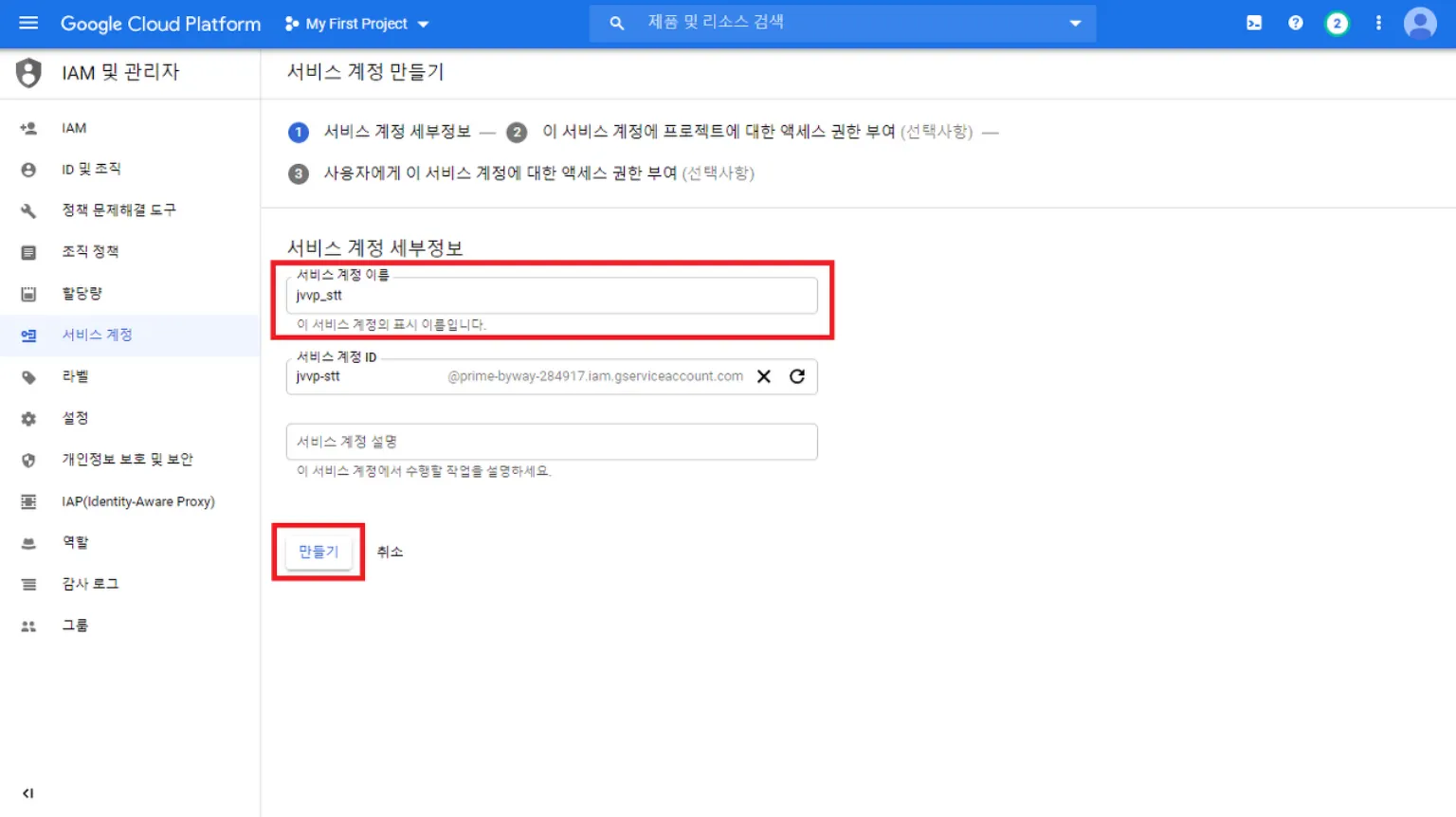Open Cloud Shell terminal icon

pos(1254,23)
